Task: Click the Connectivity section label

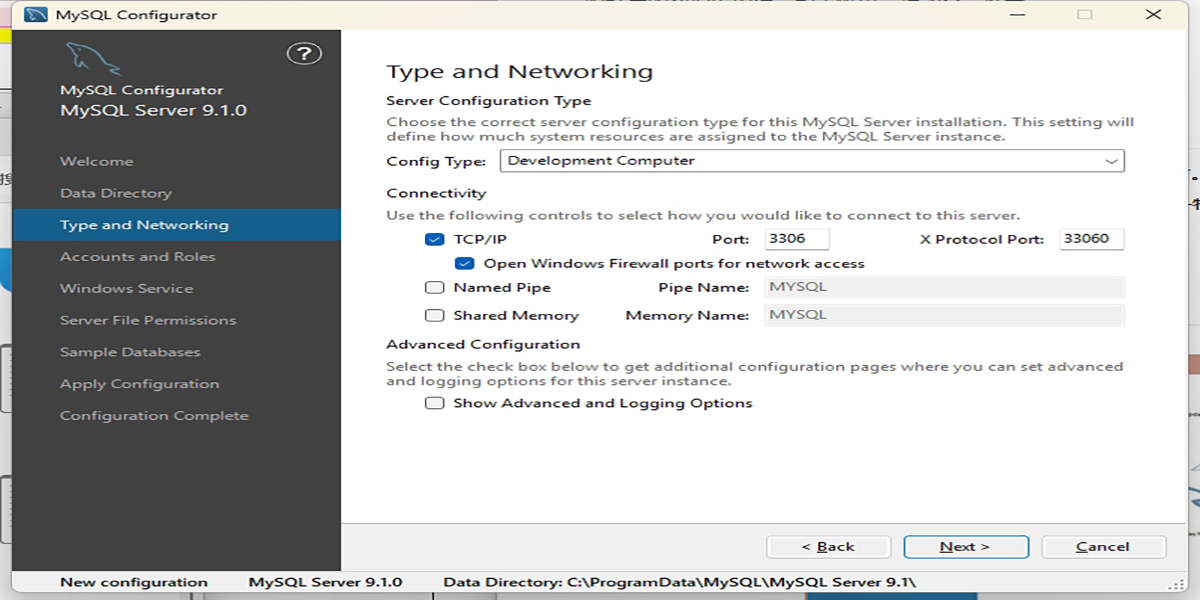Action: click(436, 193)
